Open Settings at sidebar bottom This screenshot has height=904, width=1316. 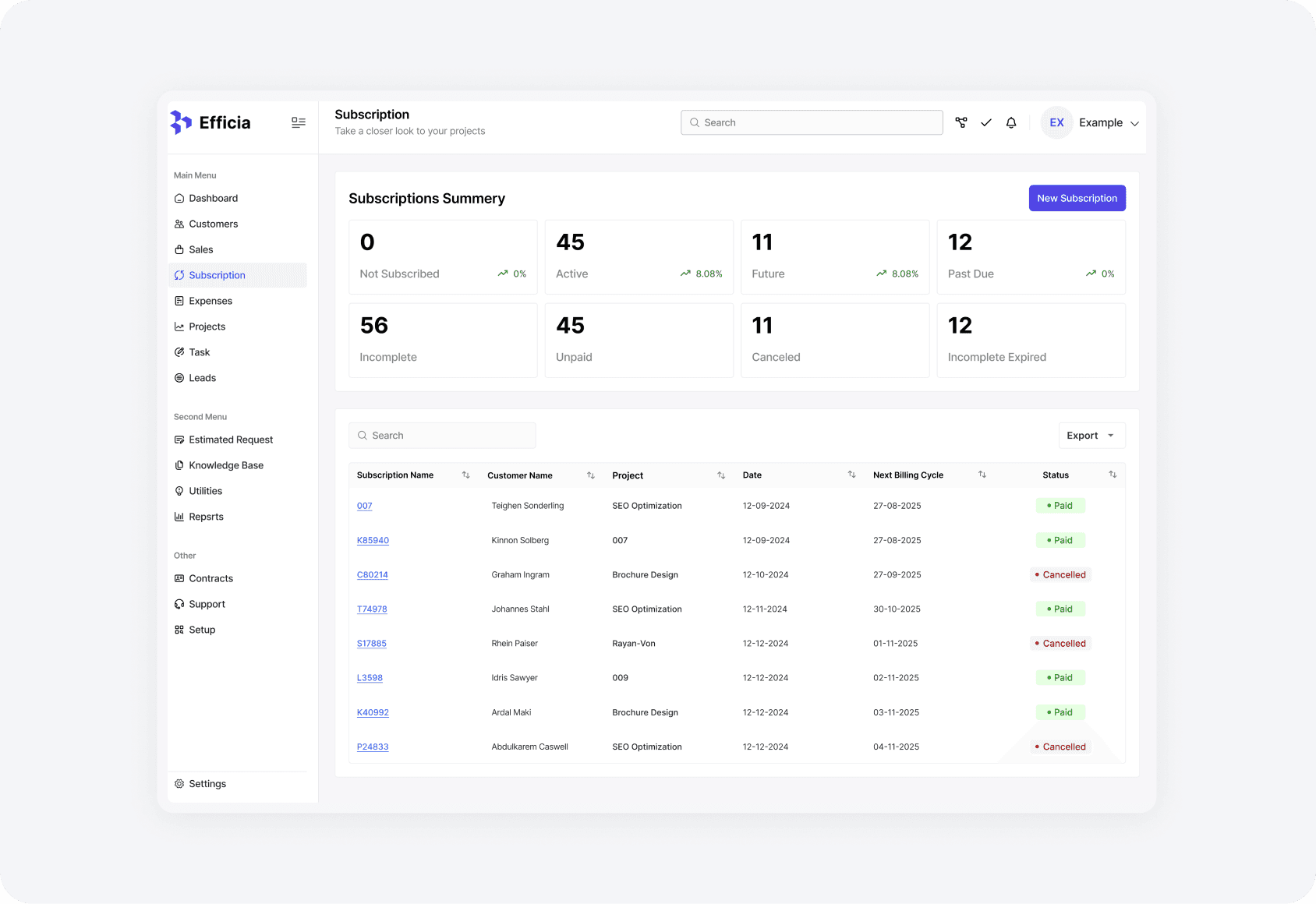(237, 784)
